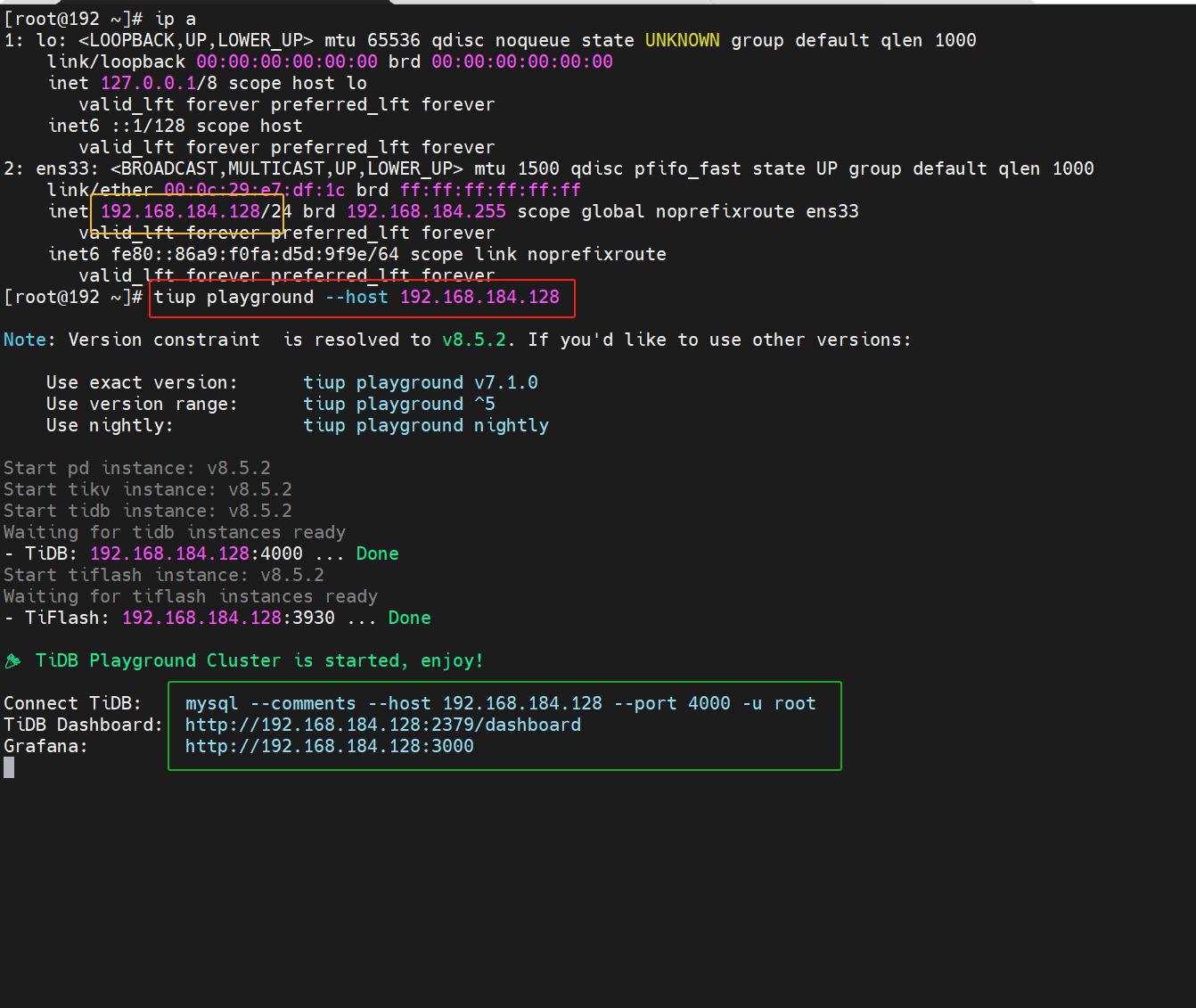1196x1008 pixels.
Task: Select the --host flag in tiup command
Action: click(x=356, y=297)
